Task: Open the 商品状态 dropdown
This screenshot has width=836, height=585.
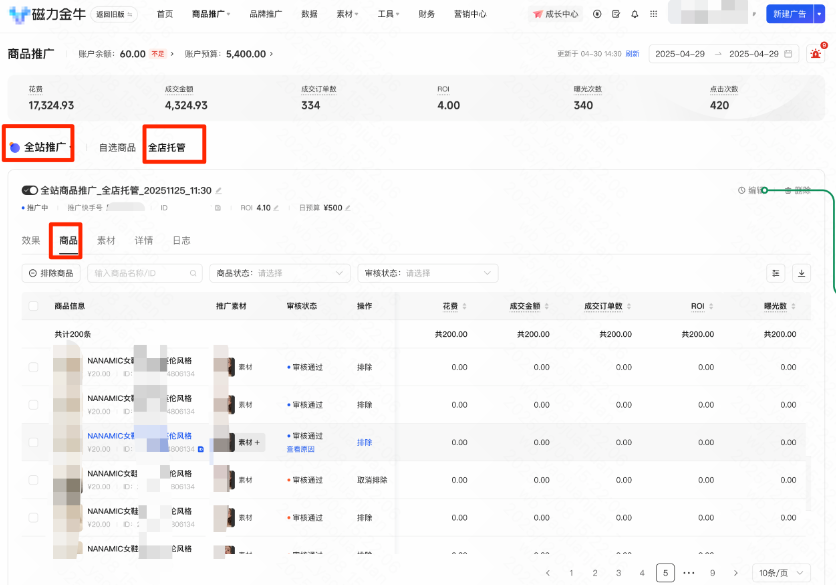Action: tap(280, 273)
